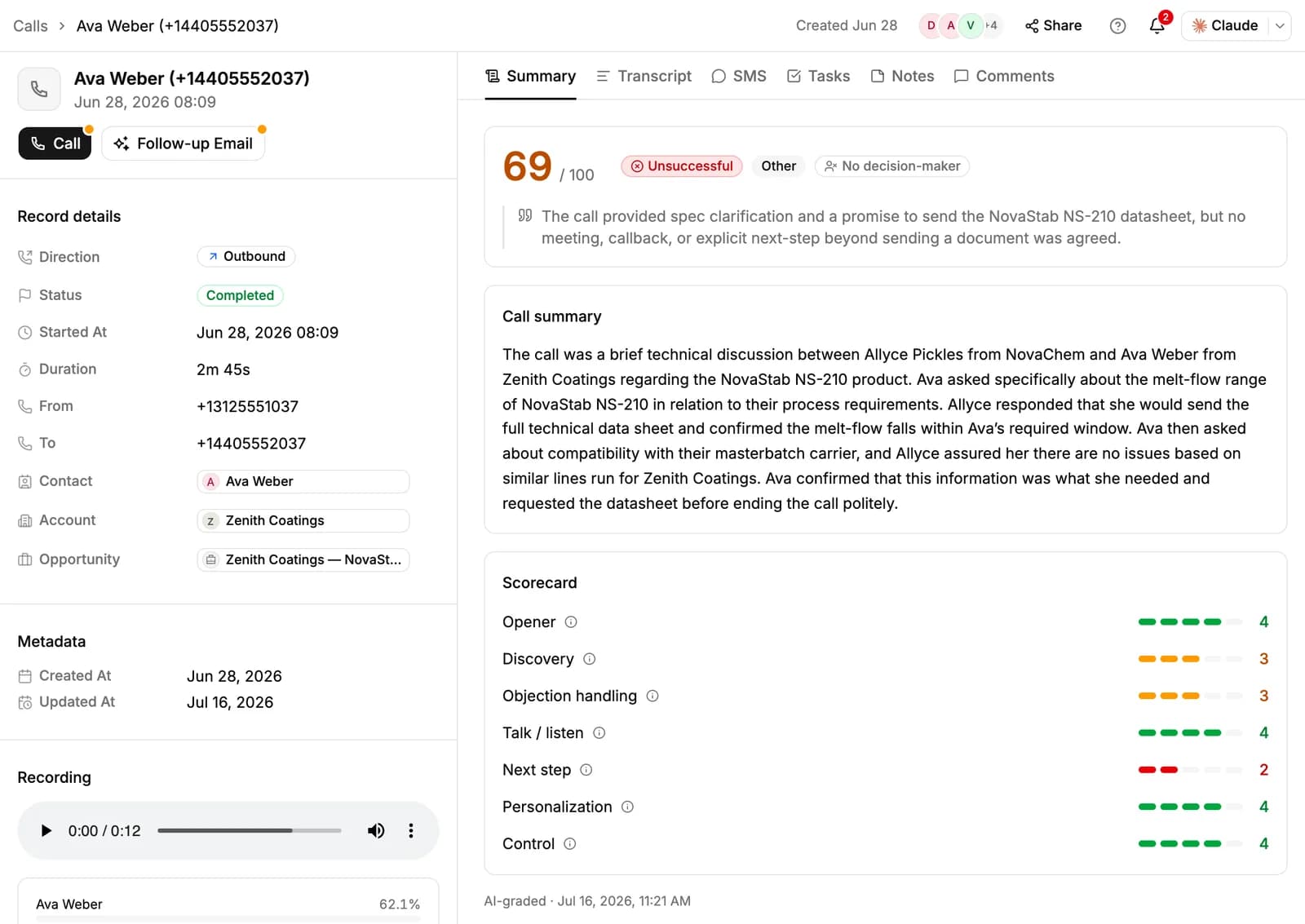
Task: Click the Claude account button
Action: (x=1226, y=26)
